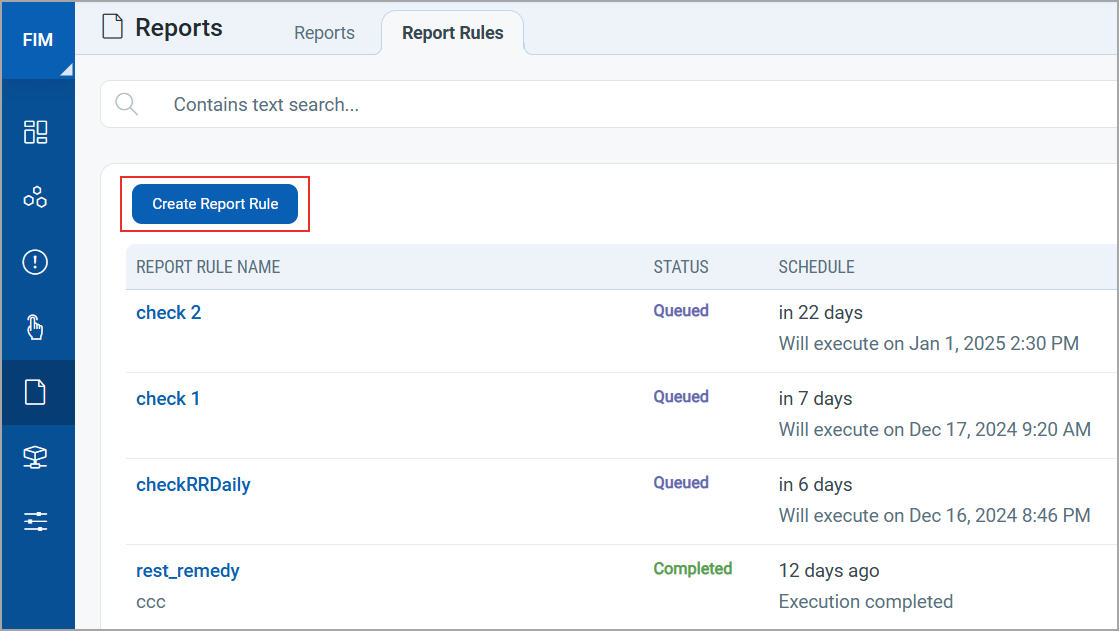Click 'Will execute on Jan 1, 2025 2:30 PM'
Image resolution: width=1119 pixels, height=631 pixels.
tap(928, 343)
